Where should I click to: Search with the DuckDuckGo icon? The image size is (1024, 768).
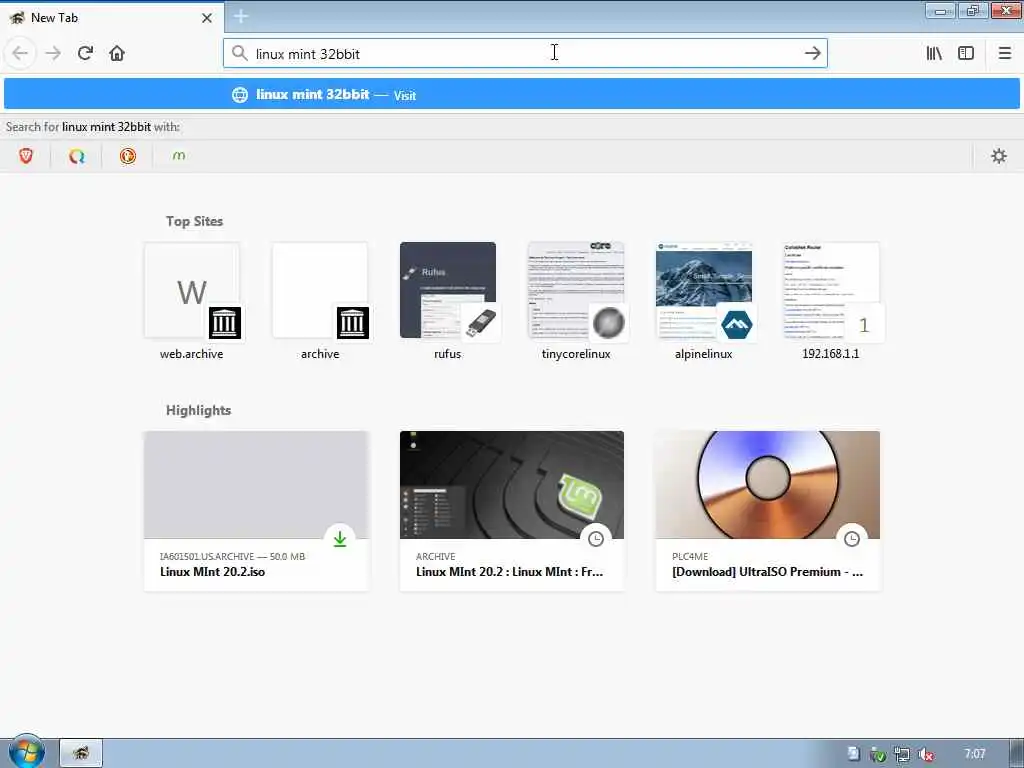(128, 156)
